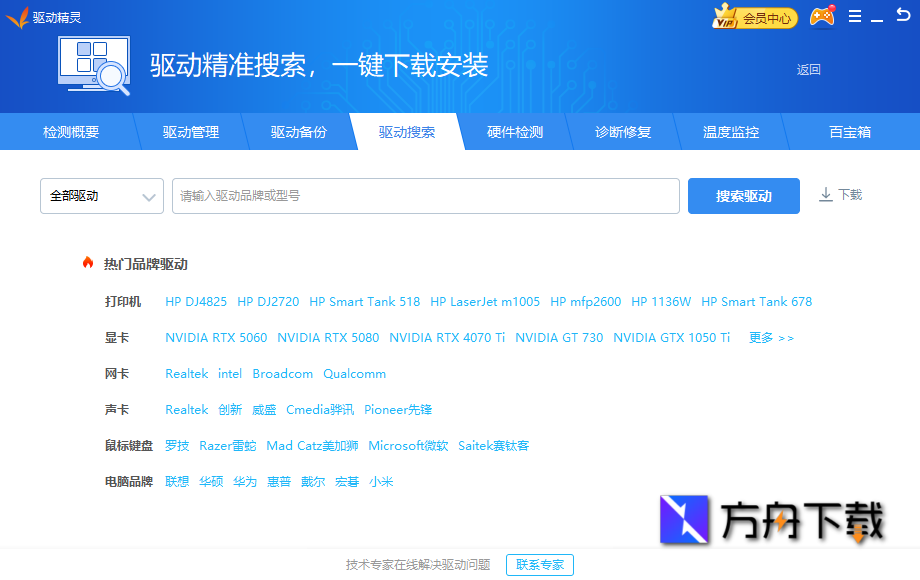
Task: Switch to the 驱动管理 tab
Action: (190, 131)
